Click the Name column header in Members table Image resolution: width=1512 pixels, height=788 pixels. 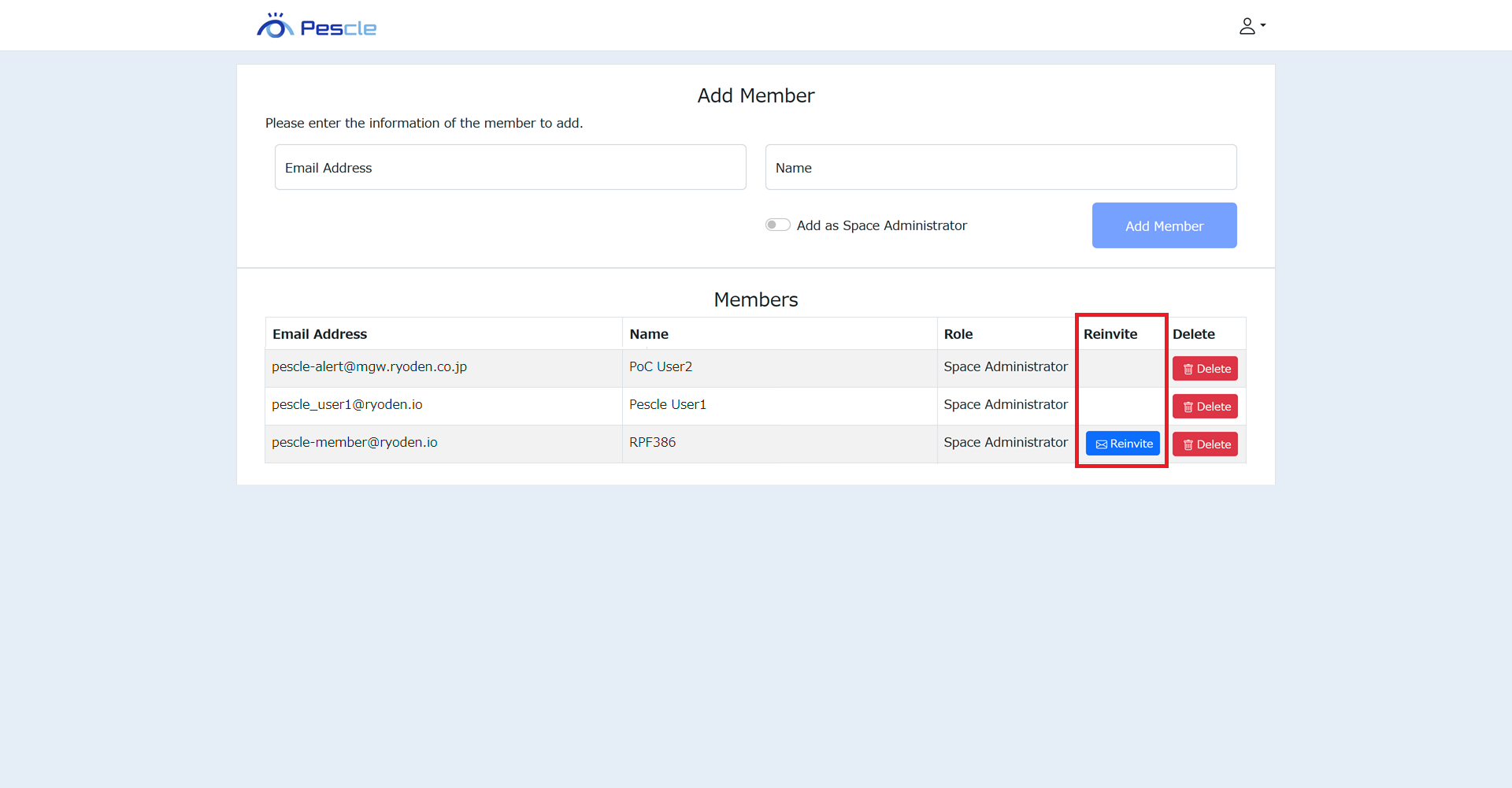649,334
